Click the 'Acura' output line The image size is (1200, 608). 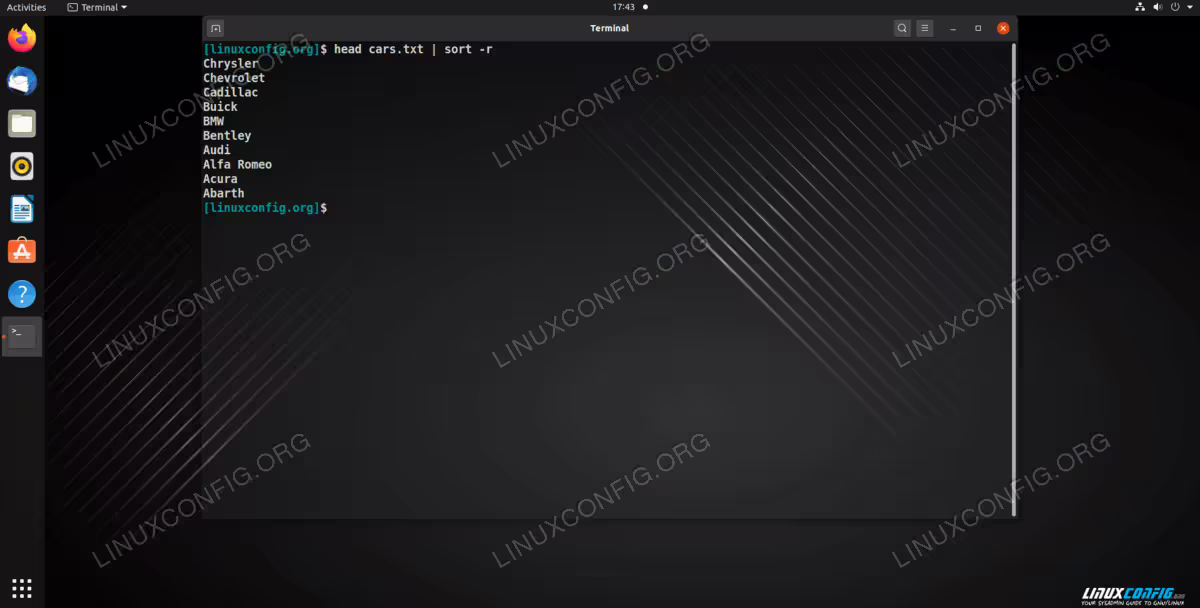(220, 179)
